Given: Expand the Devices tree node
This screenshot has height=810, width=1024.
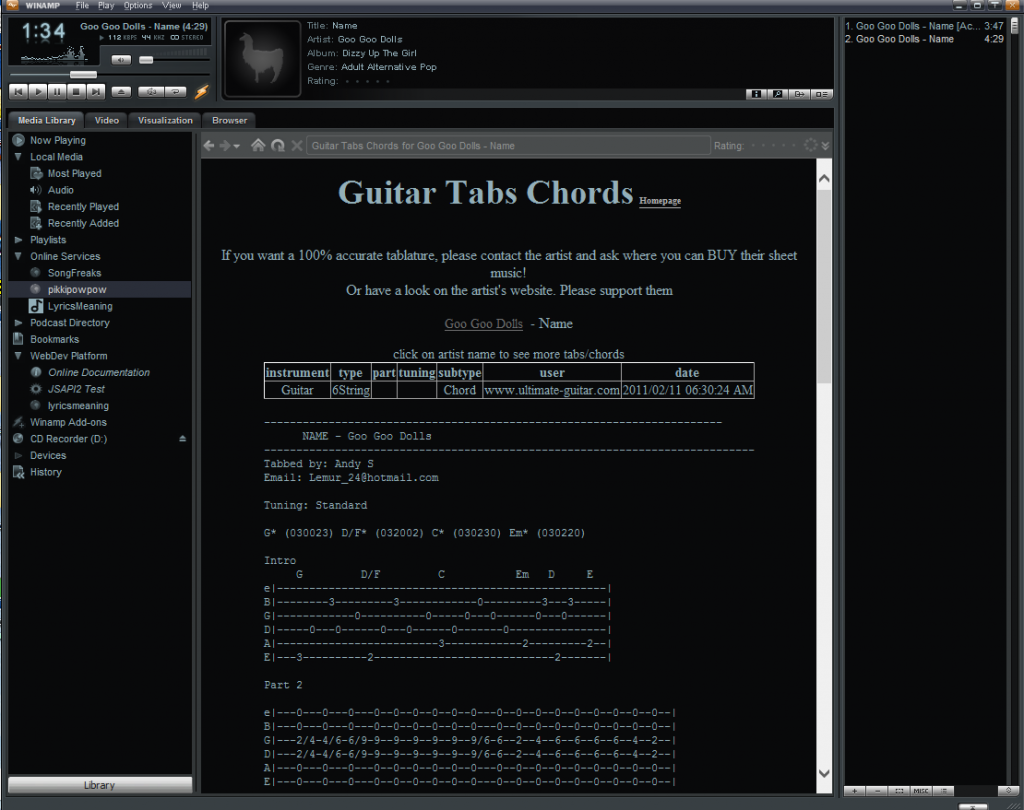Looking at the screenshot, I should point(18,455).
